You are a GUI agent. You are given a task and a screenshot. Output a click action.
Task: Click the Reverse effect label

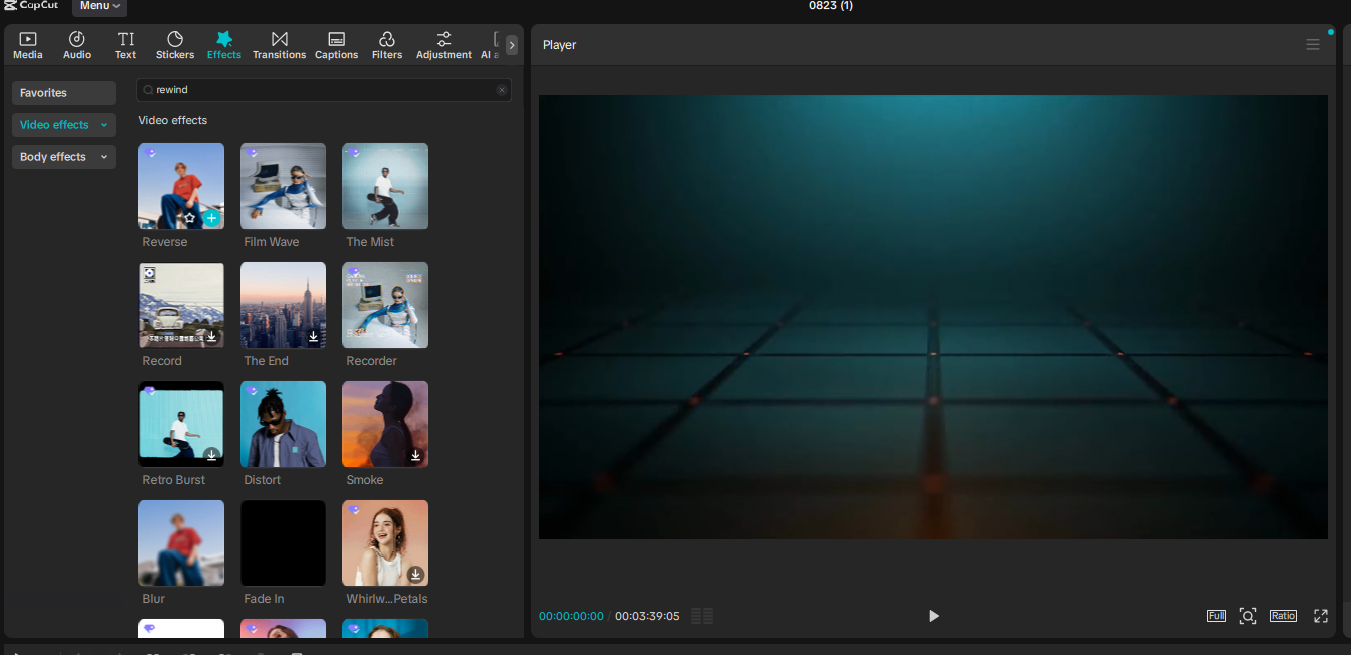tap(165, 242)
